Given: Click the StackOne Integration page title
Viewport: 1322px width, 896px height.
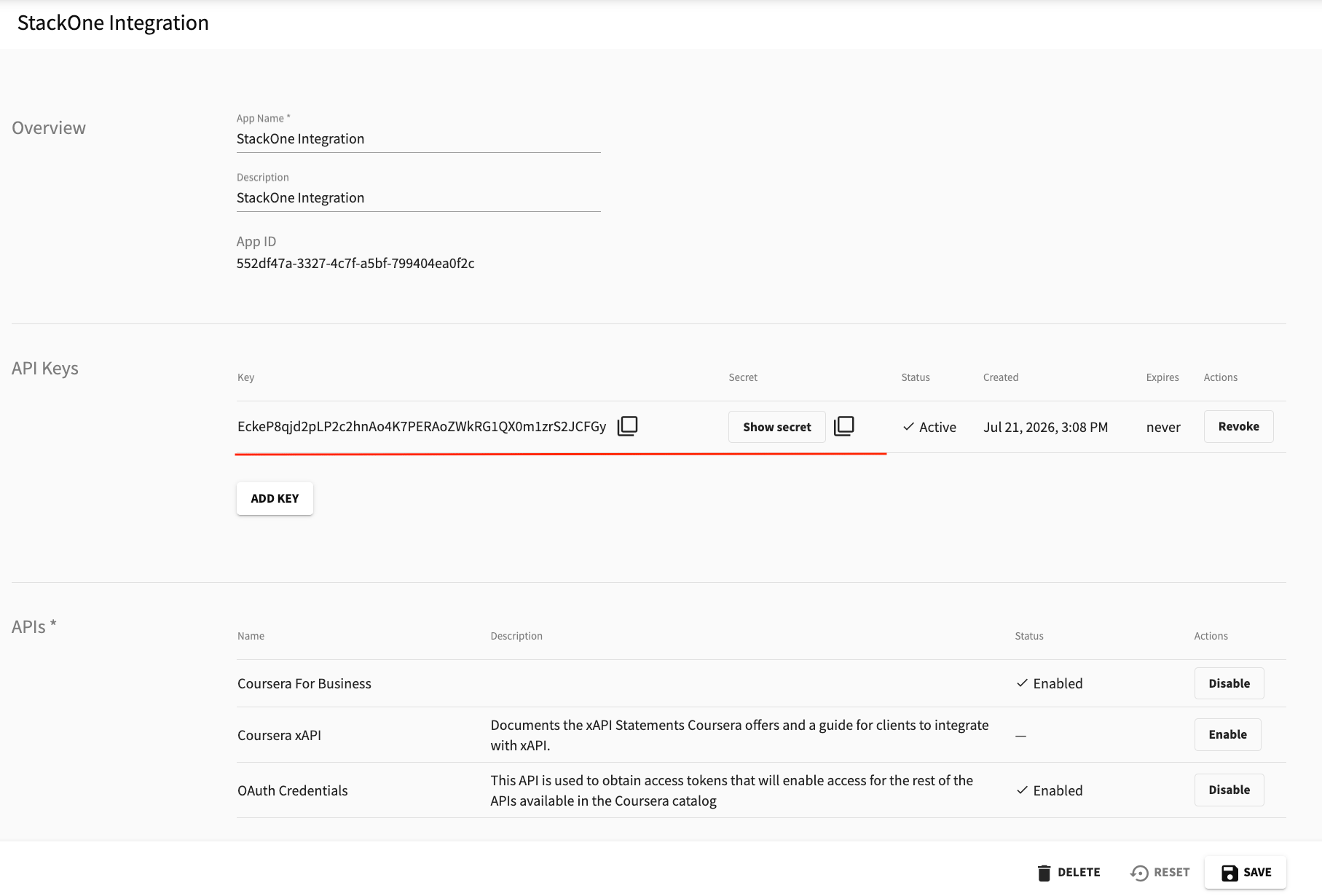Looking at the screenshot, I should coord(113,23).
